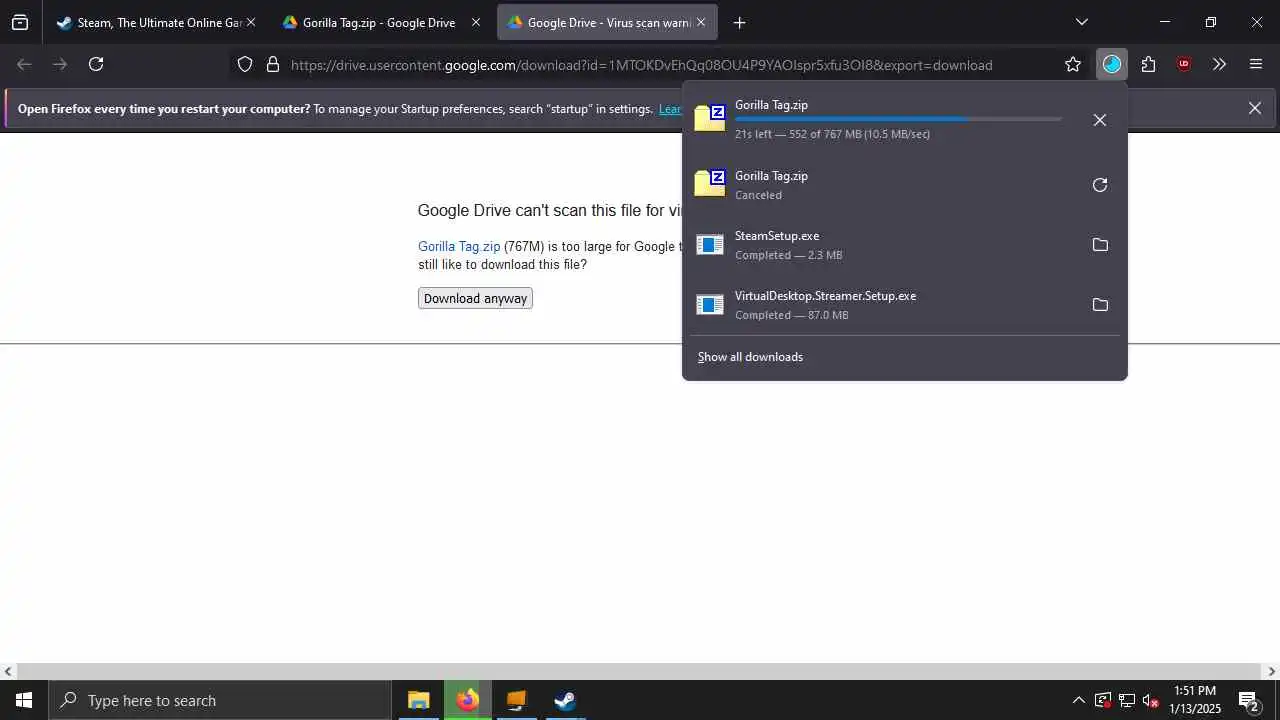Open the Gorilla Tag.zip link on the page
This screenshot has width=1280, height=720.
(459, 246)
